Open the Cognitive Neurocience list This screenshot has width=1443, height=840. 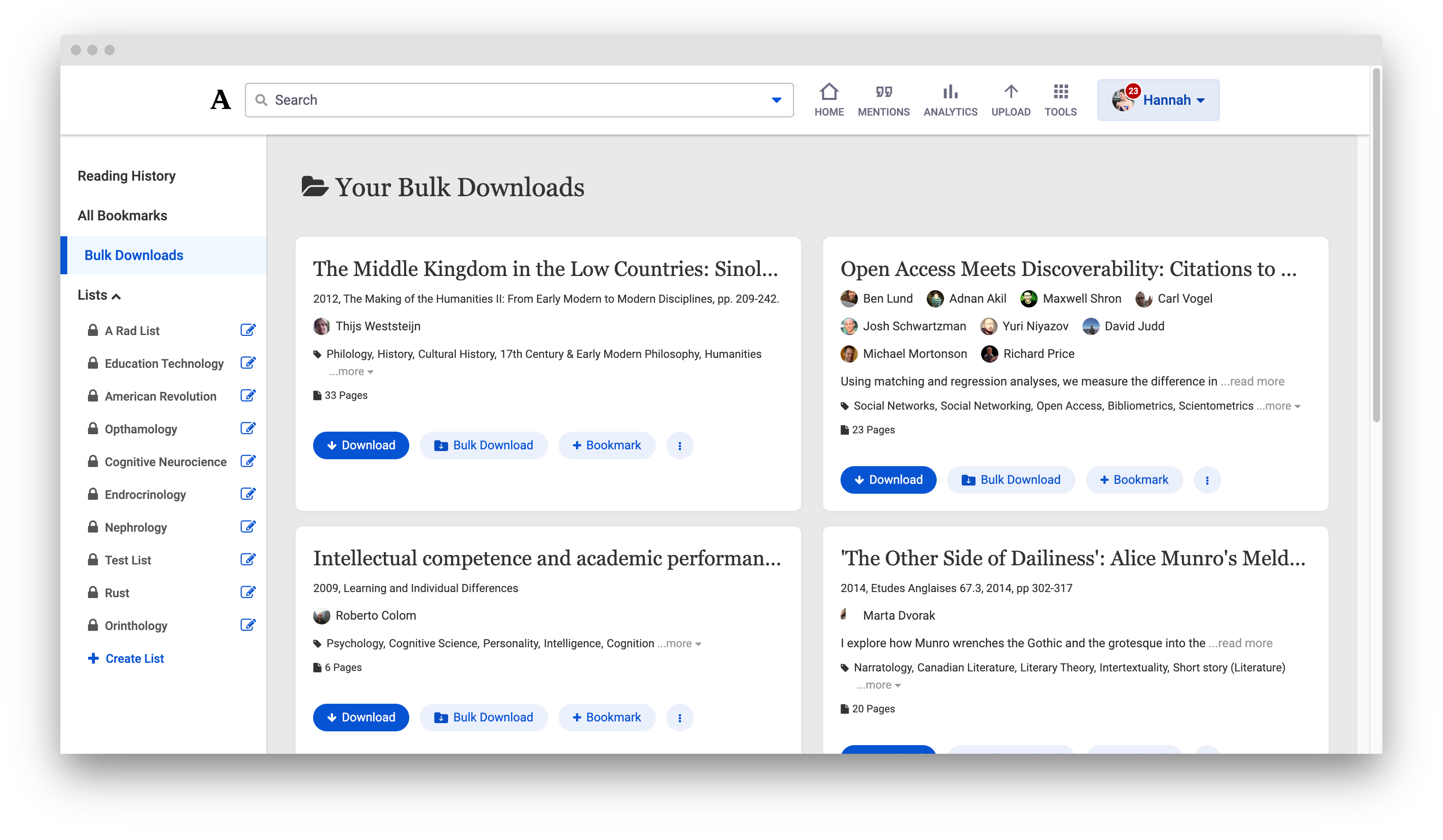point(166,461)
